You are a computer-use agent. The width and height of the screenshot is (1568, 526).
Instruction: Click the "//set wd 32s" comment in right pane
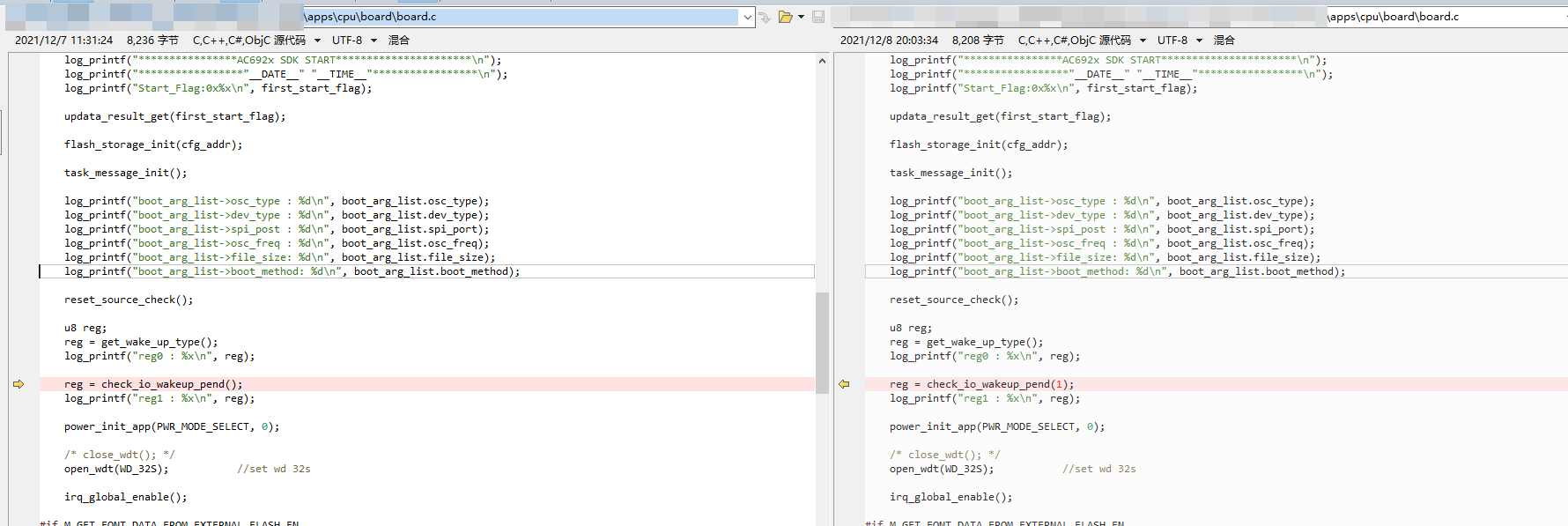pos(1099,469)
